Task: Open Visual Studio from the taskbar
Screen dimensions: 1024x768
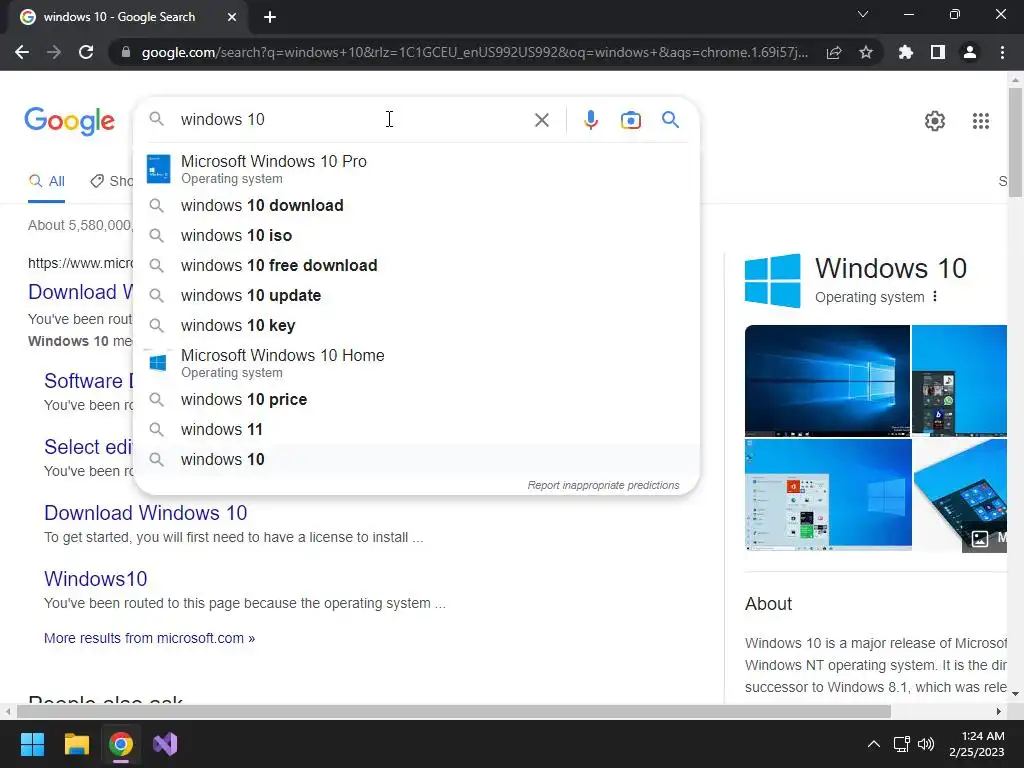Action: [x=165, y=744]
